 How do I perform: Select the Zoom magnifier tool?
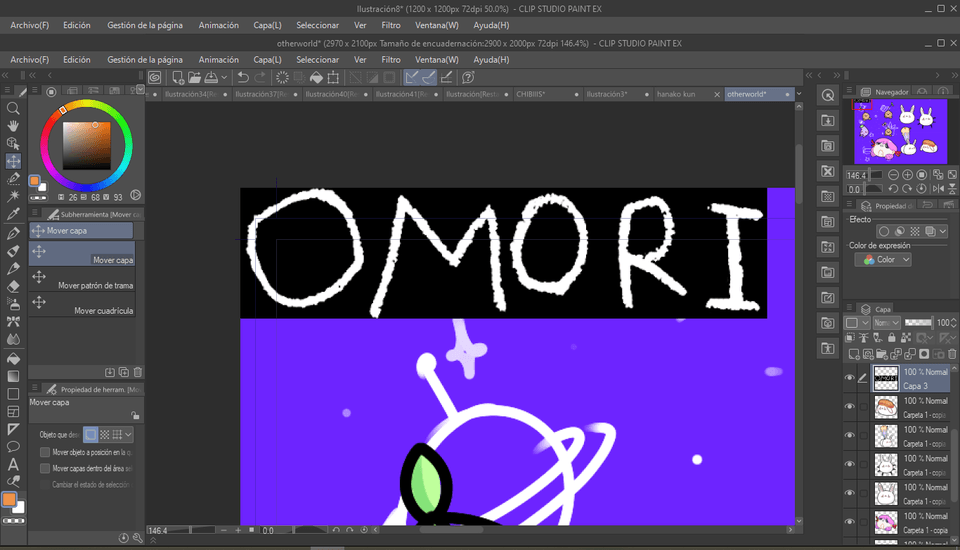click(13, 108)
